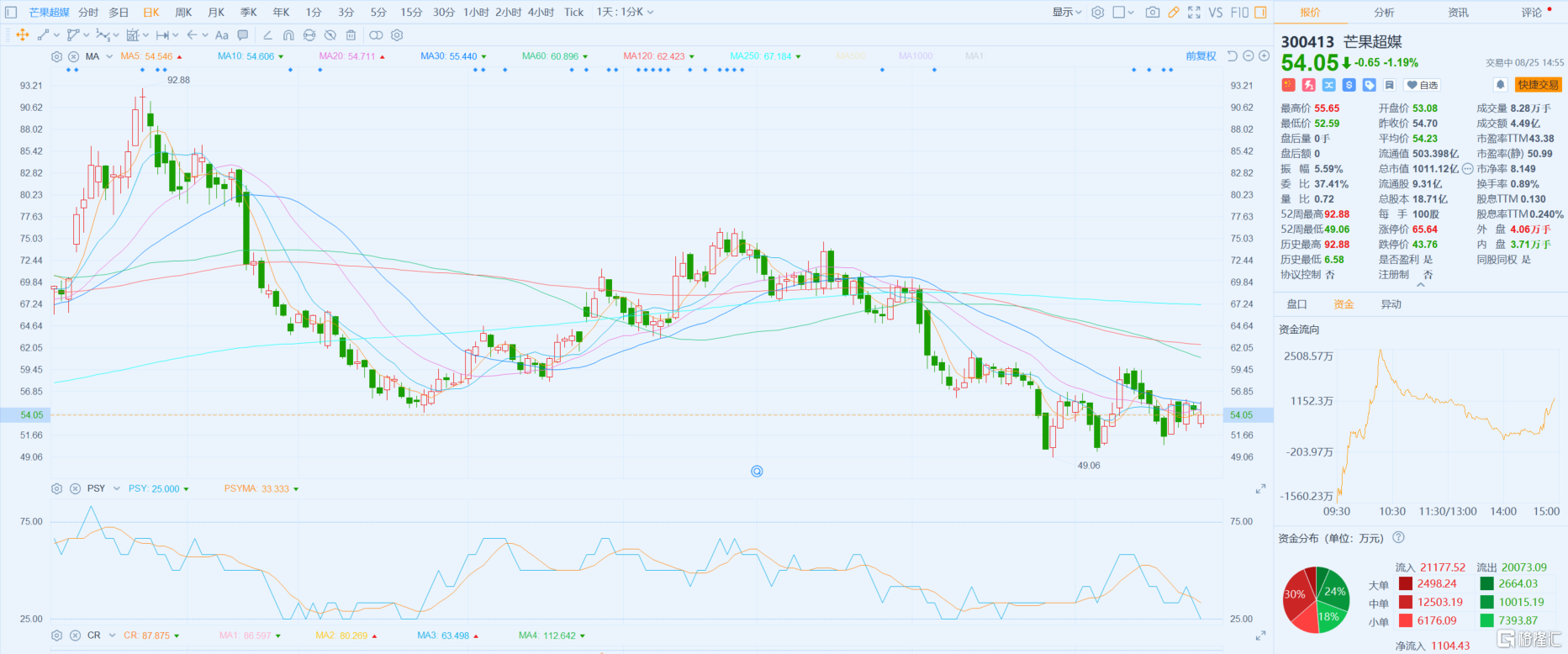Viewport: 1568px width, 654px height.
Task: Select the line segment drawing tool
Action: [43, 35]
